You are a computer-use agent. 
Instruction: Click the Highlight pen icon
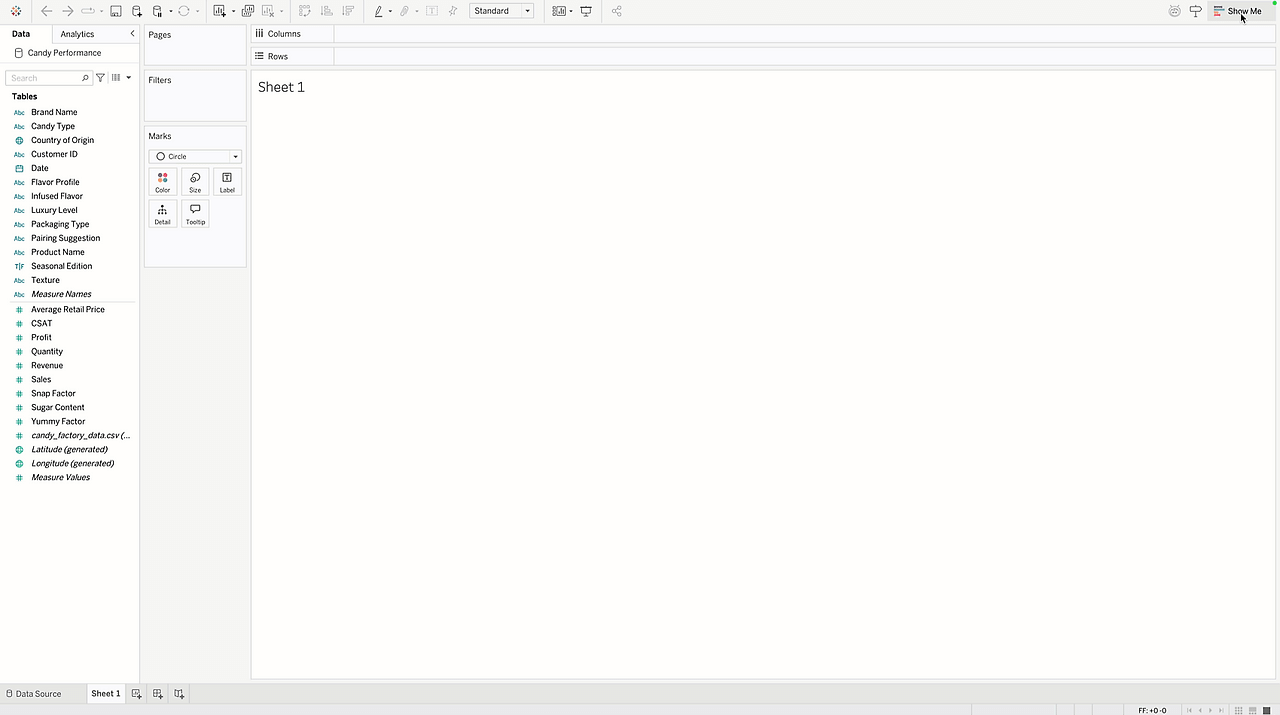pyautogui.click(x=379, y=11)
